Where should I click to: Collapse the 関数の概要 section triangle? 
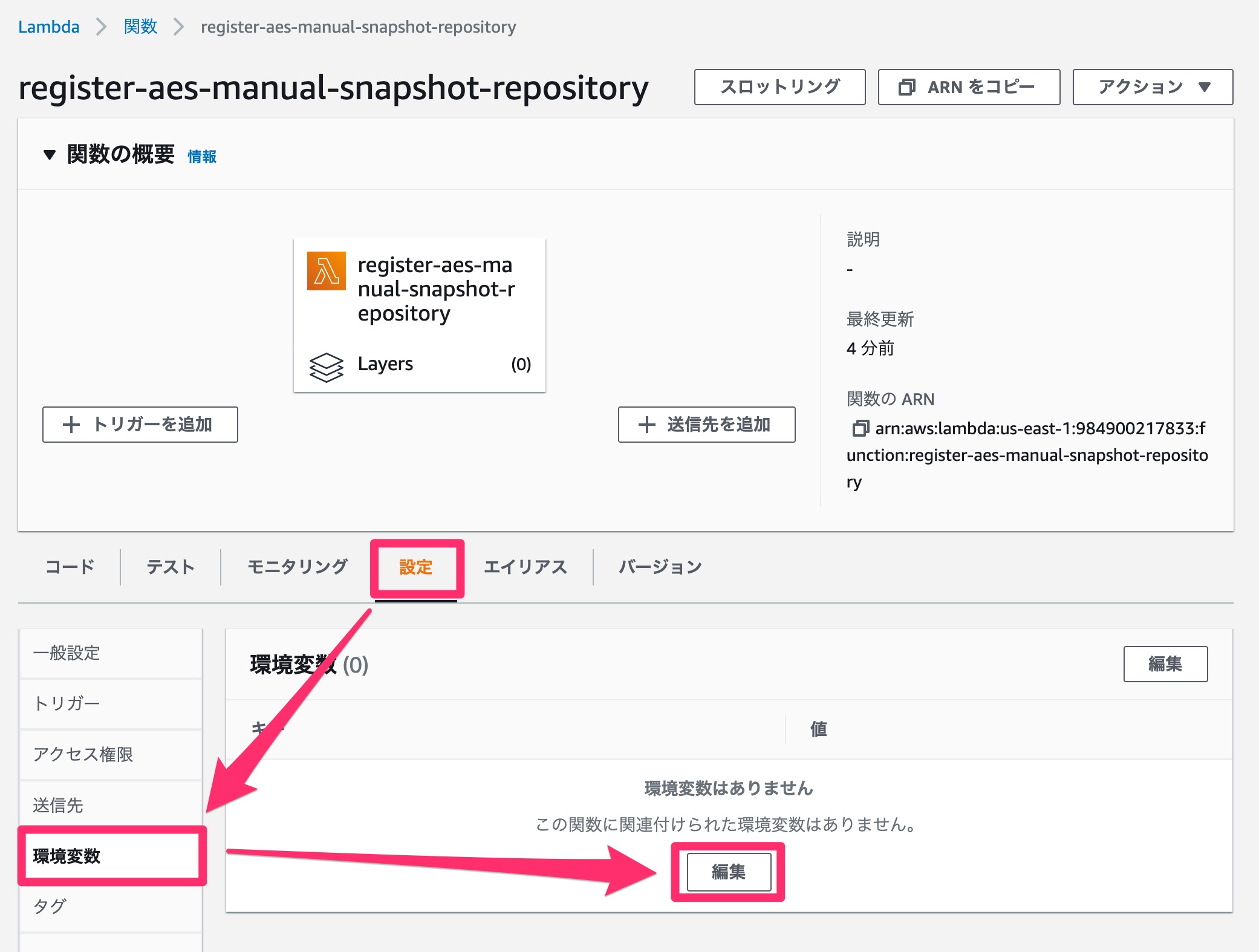click(x=50, y=155)
